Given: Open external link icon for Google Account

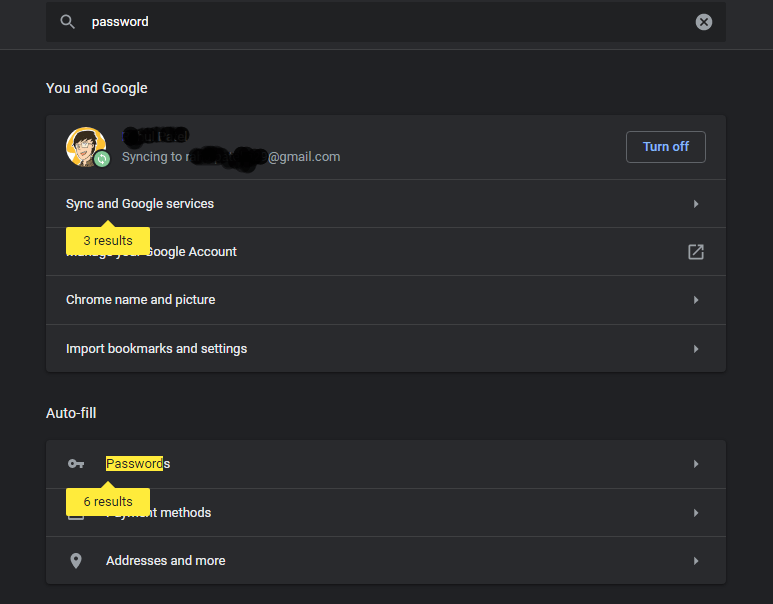Looking at the screenshot, I should (696, 251).
